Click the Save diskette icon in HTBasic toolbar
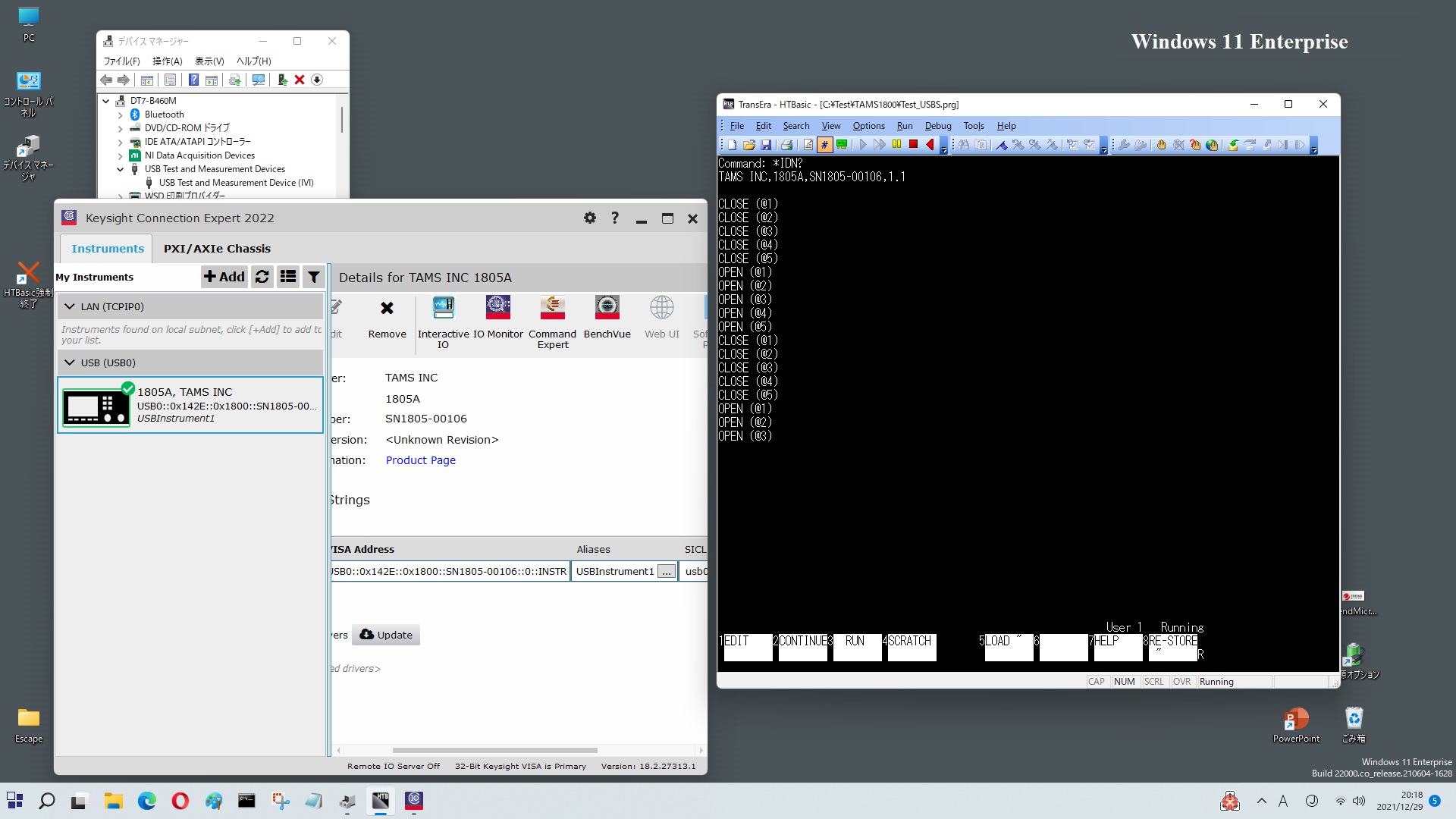This screenshot has width=1456, height=819. click(x=766, y=145)
